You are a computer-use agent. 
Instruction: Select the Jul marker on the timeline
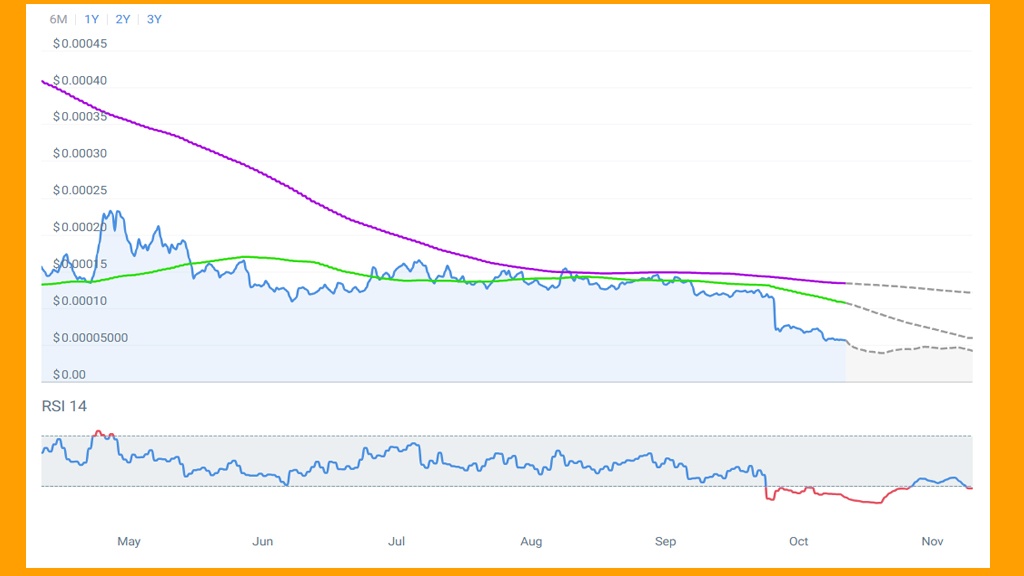pos(396,542)
